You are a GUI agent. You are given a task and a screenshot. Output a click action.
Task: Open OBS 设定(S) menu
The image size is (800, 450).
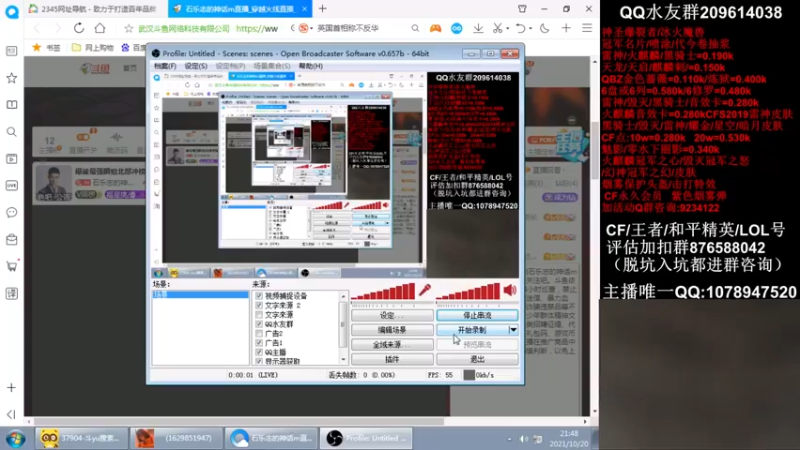pos(196,66)
